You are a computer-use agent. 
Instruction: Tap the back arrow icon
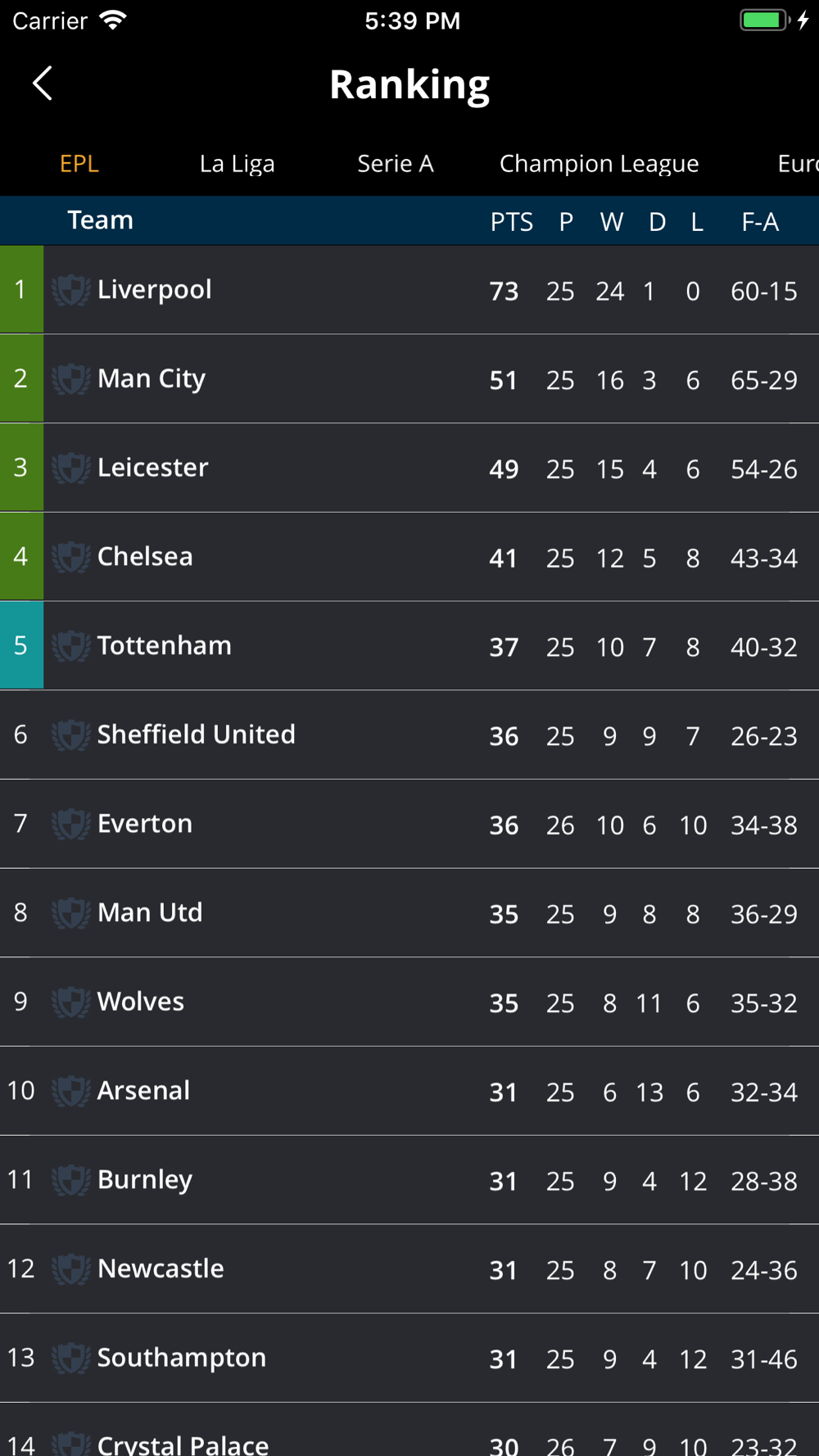43,84
